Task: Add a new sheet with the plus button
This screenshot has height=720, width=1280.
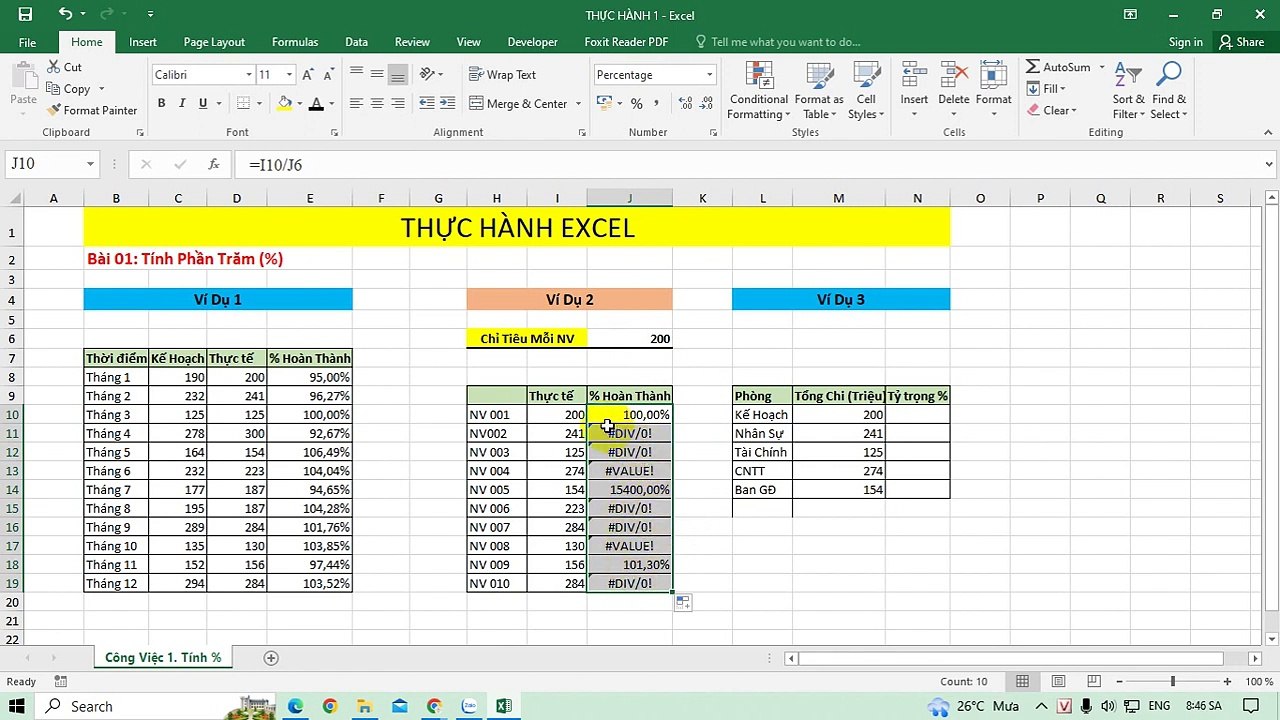Action: click(270, 658)
